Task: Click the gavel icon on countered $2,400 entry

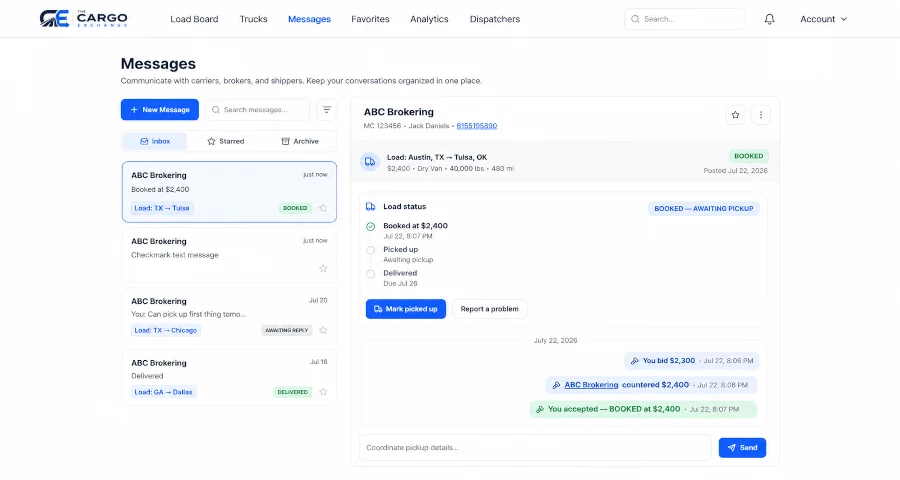Action: 556,385
